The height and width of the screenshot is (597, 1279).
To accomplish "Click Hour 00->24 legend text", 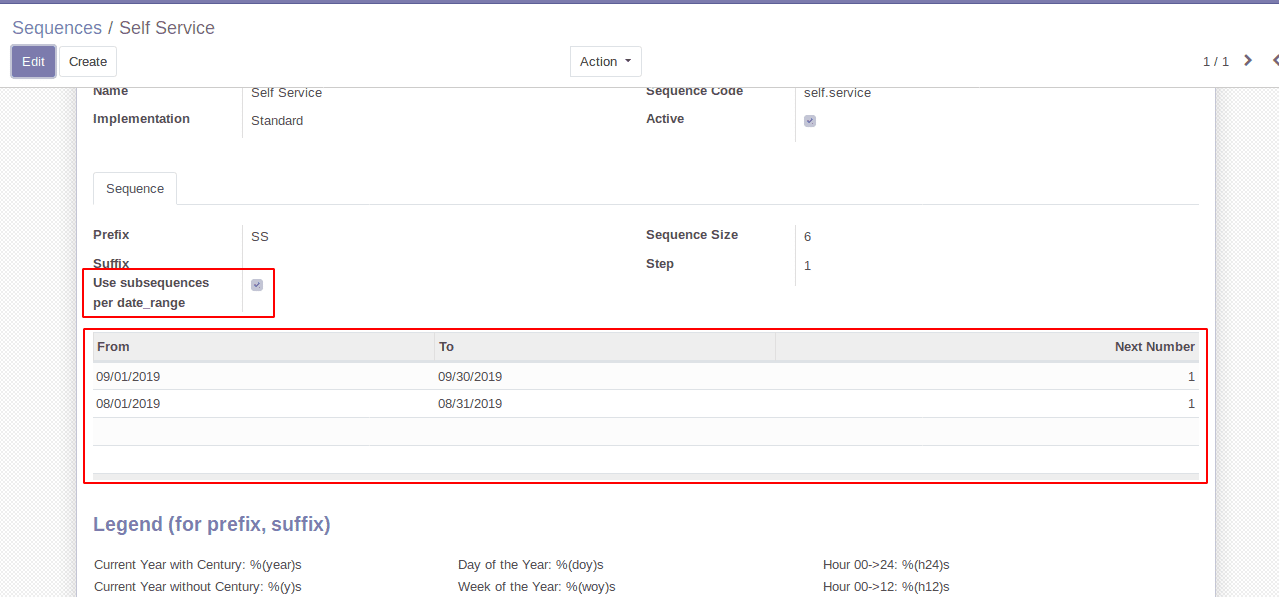I will (888, 565).
